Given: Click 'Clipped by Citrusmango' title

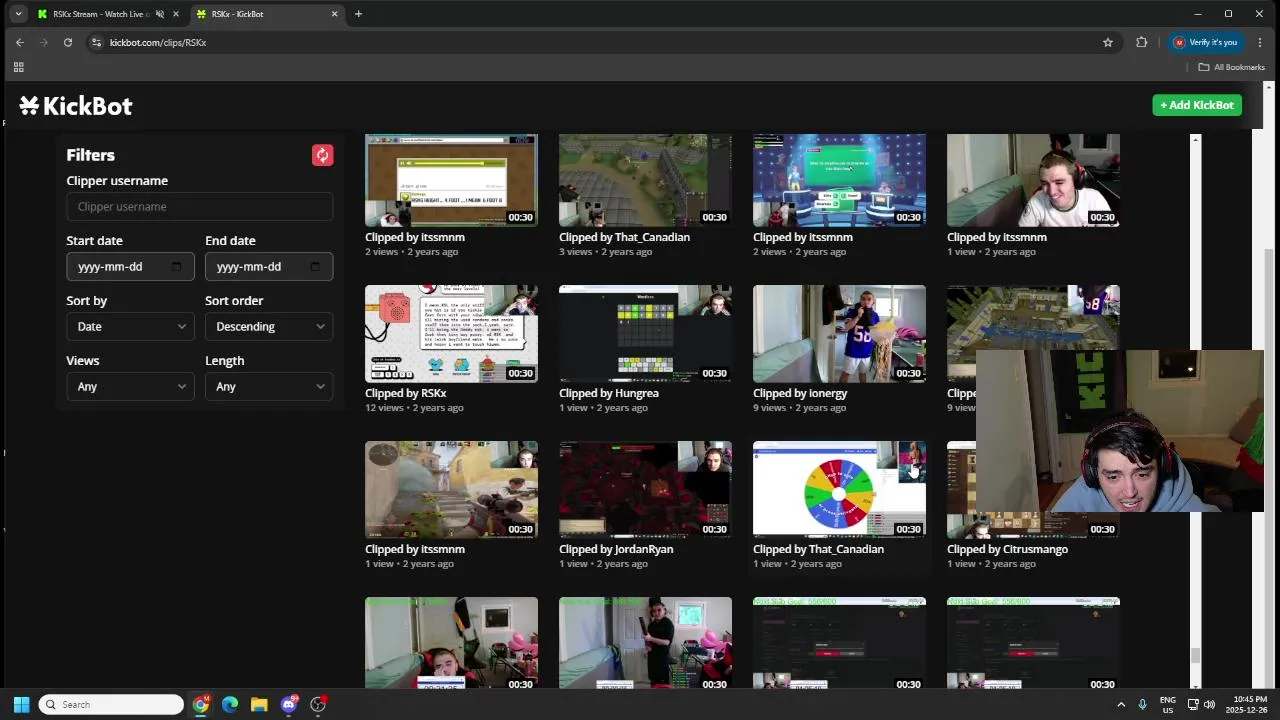Looking at the screenshot, I should pyautogui.click(x=1007, y=549).
